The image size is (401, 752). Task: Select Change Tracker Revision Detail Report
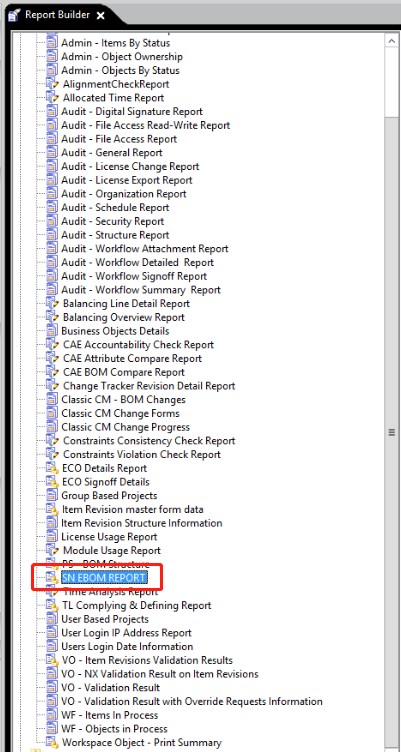(x=149, y=386)
